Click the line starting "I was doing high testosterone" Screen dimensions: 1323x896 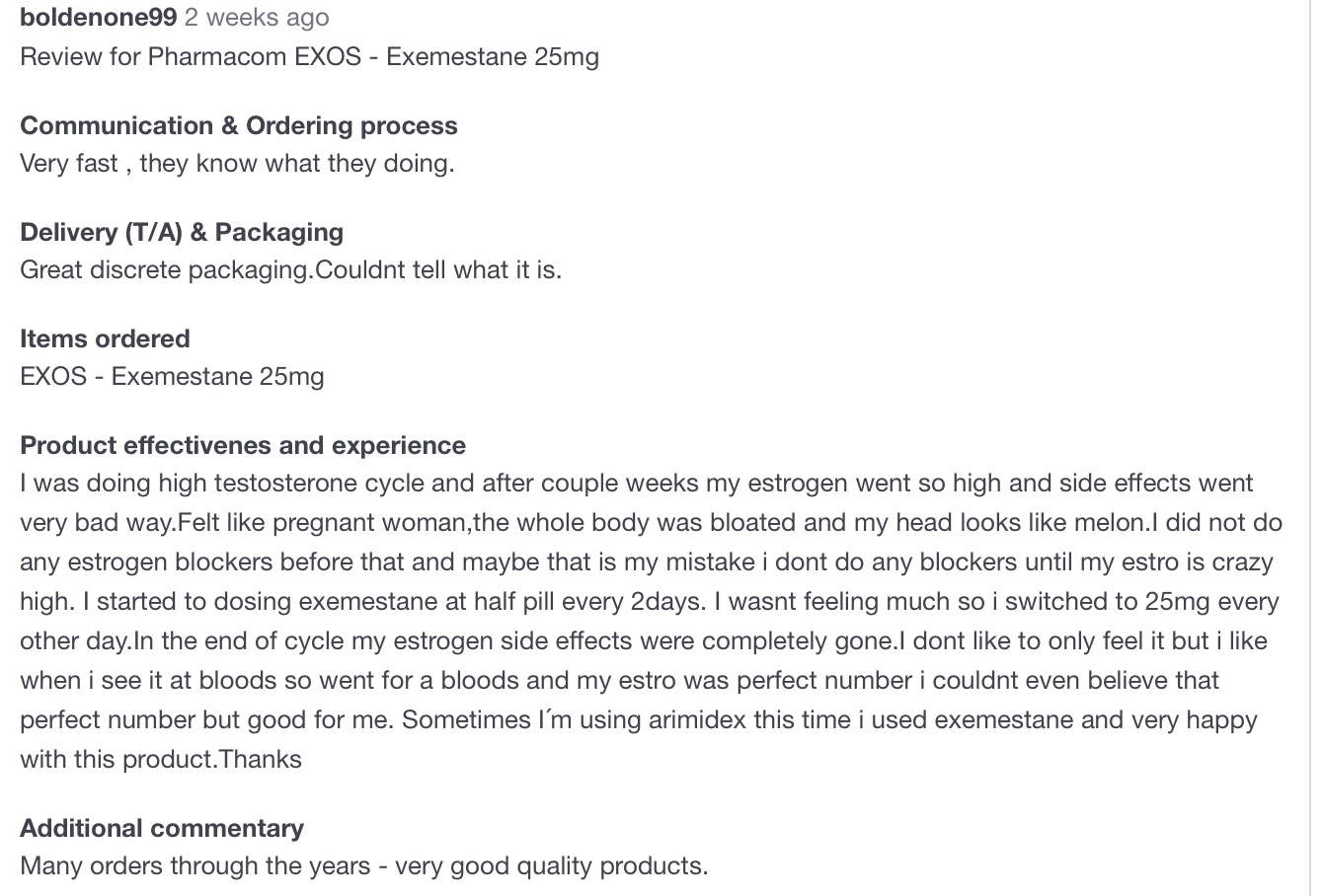pyautogui.click(x=637, y=484)
